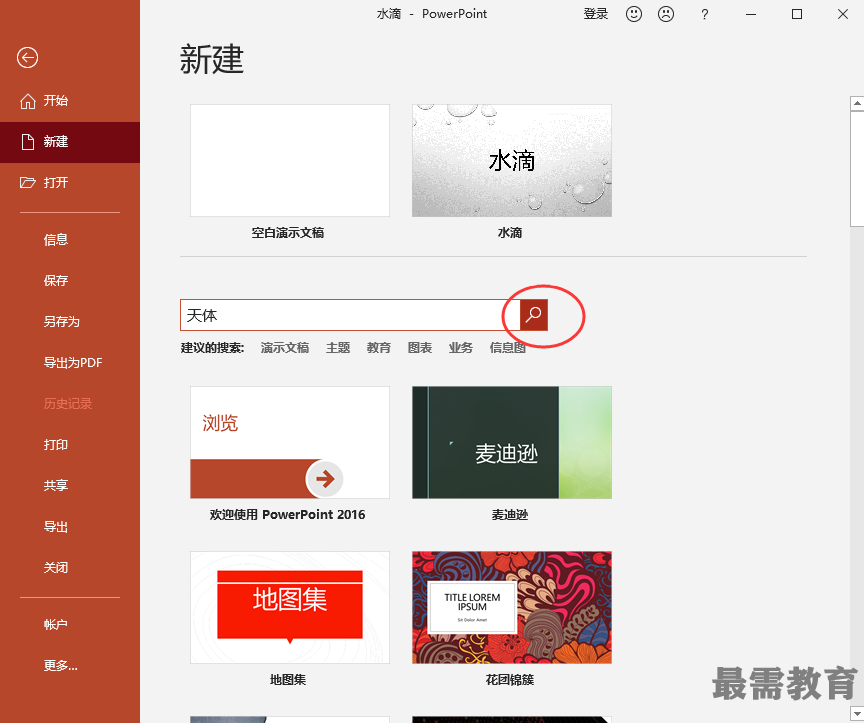
Task: Click suggested search 信息图
Action: tap(507, 348)
